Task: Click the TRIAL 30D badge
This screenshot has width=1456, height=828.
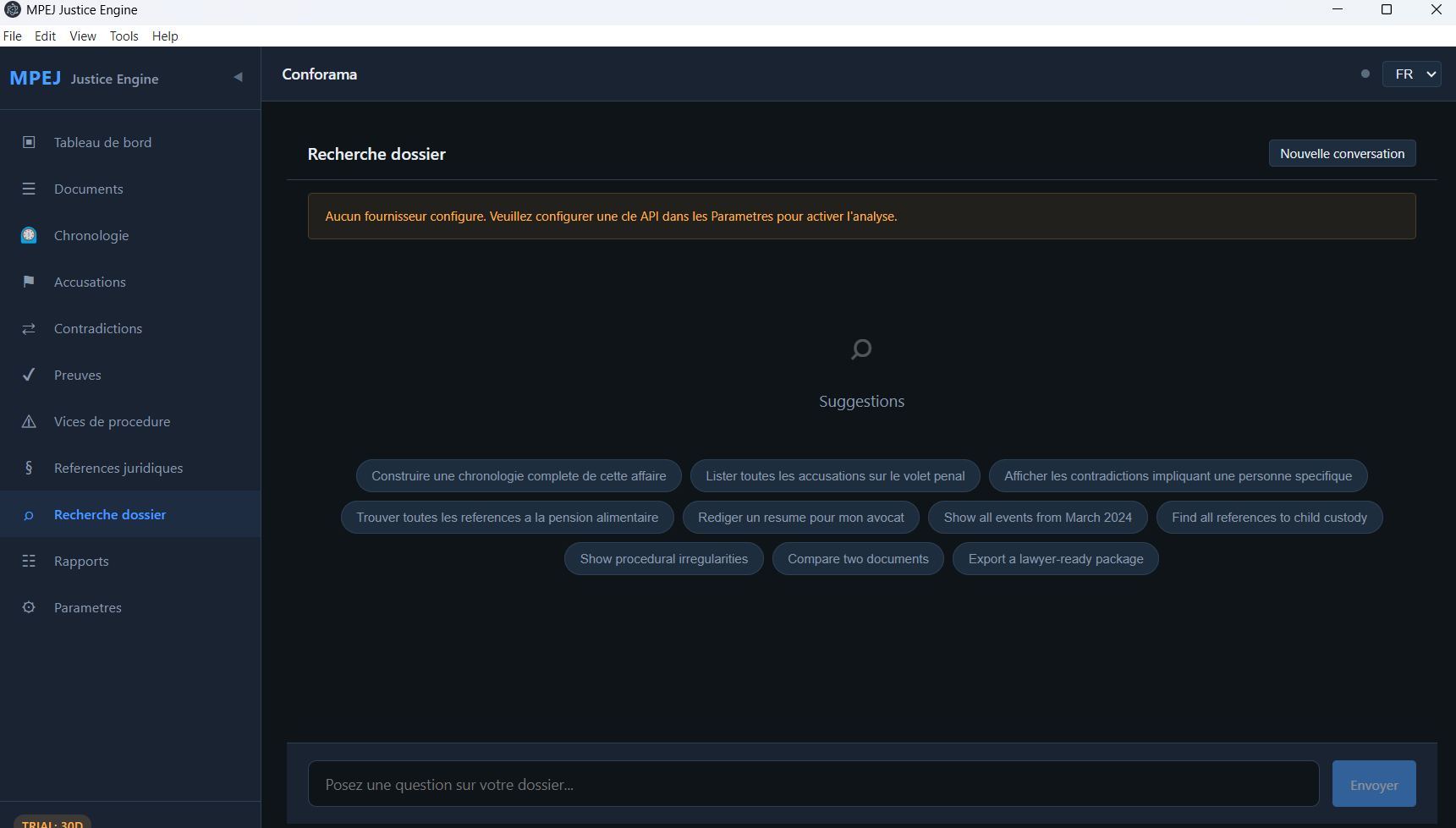Action: pos(52,823)
